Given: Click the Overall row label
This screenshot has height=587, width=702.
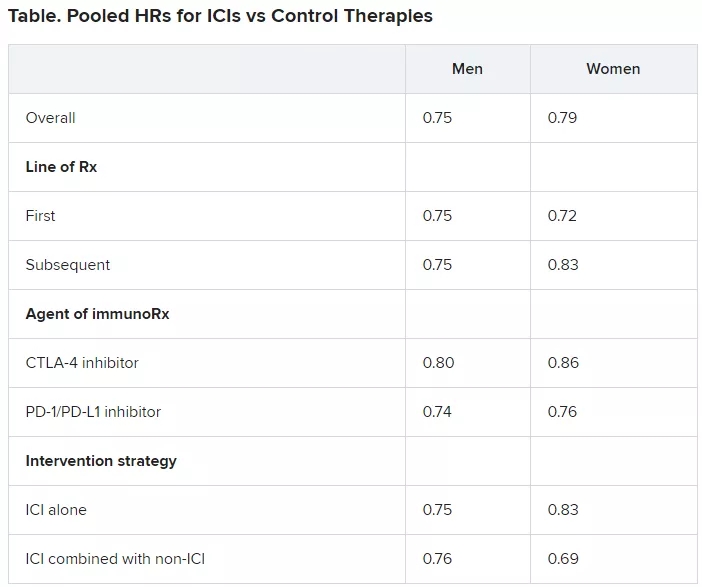Looking at the screenshot, I should click(x=51, y=118).
